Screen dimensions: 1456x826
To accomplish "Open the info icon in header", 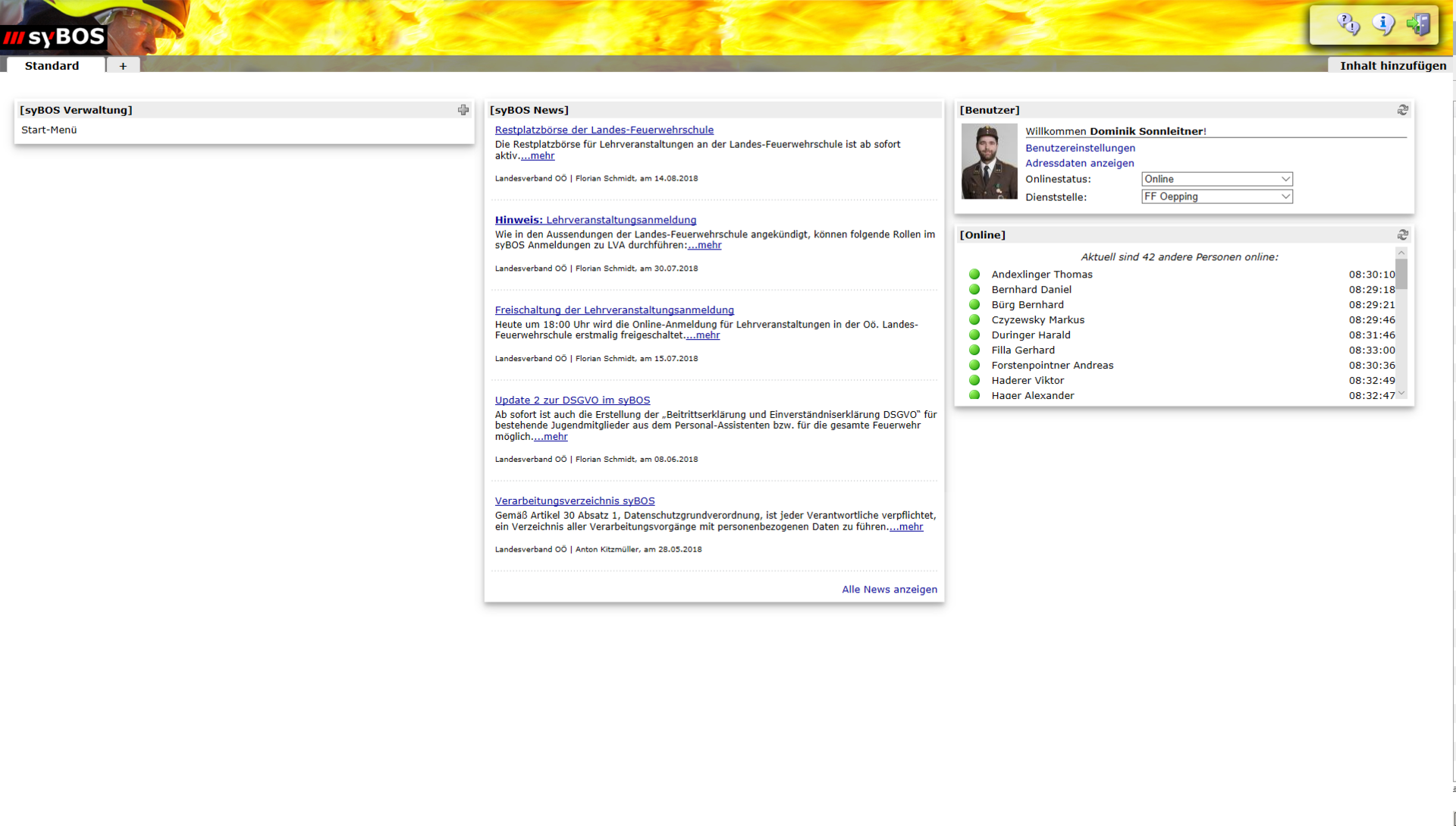I will pos(1383,24).
